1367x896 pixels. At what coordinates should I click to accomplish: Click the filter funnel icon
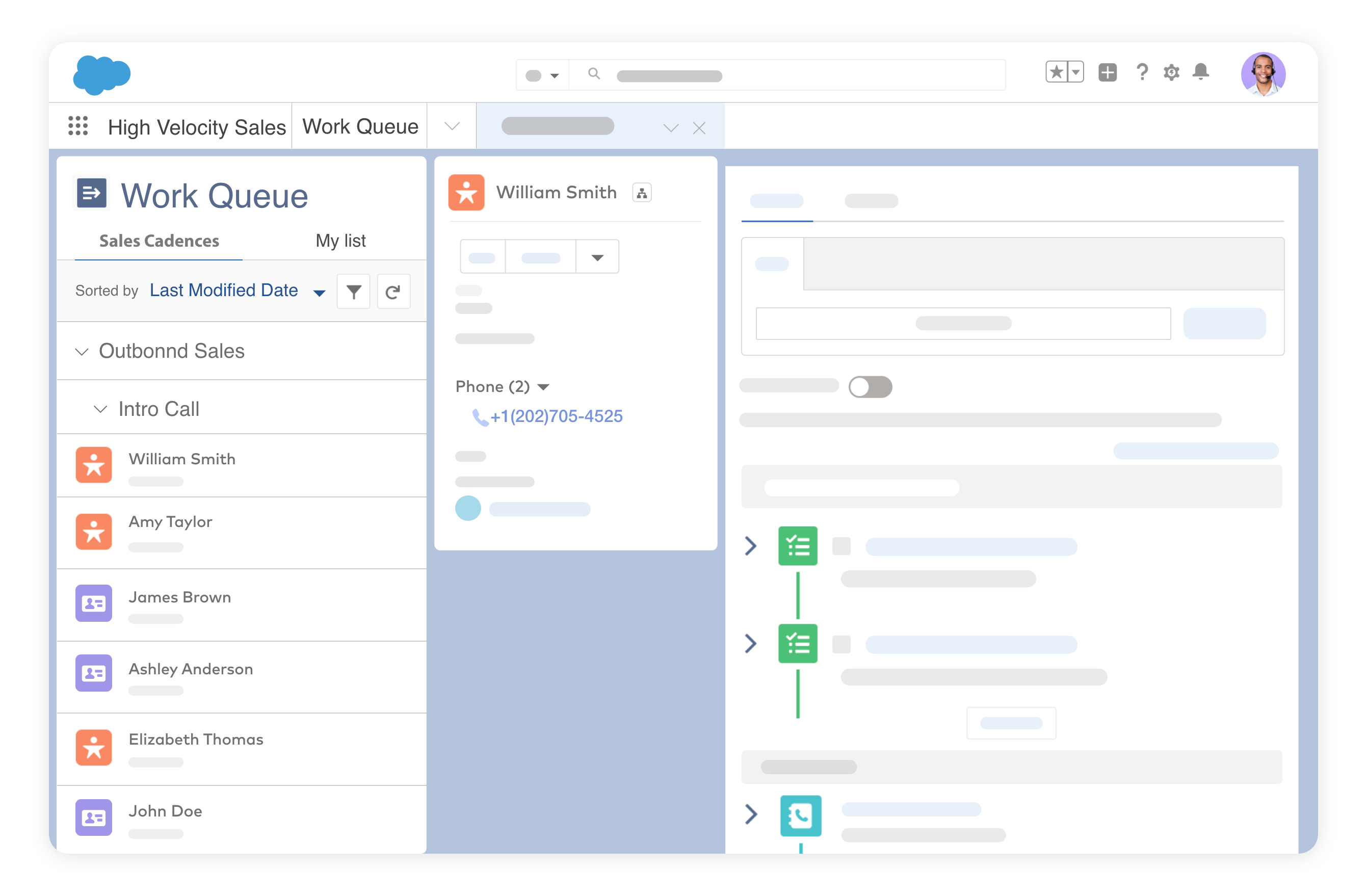point(353,292)
